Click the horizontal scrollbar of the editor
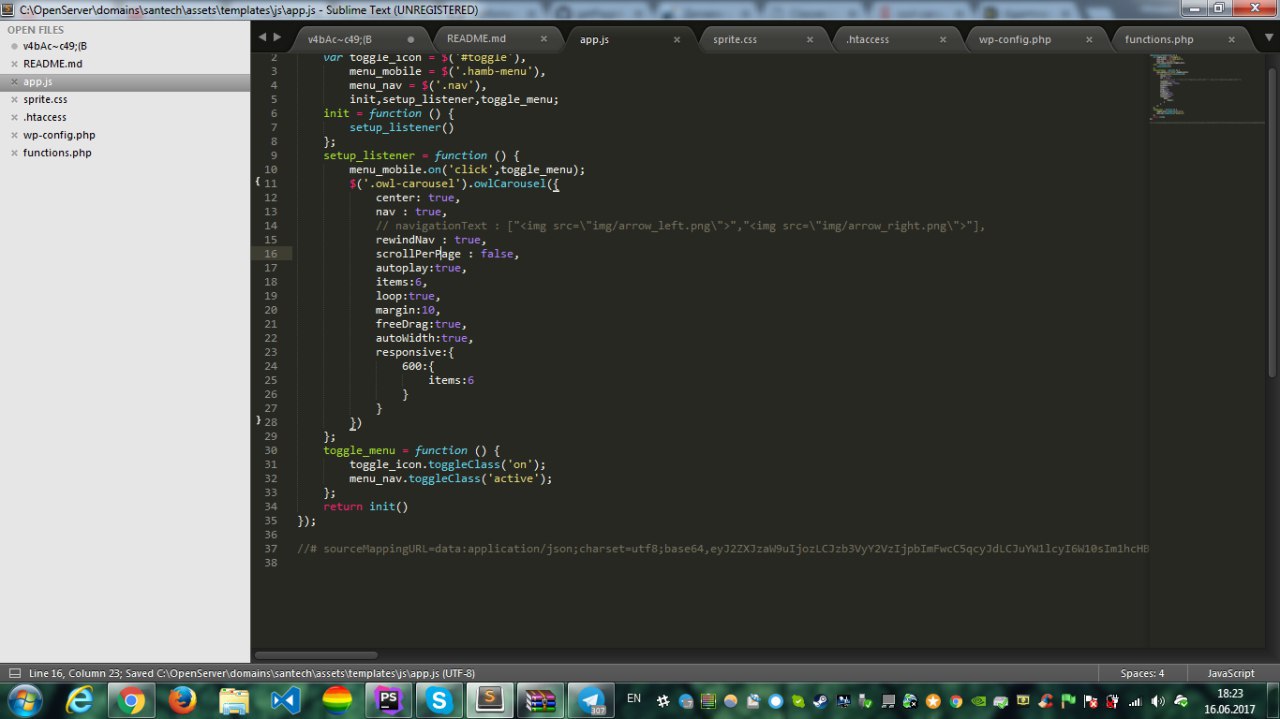 tap(316, 655)
